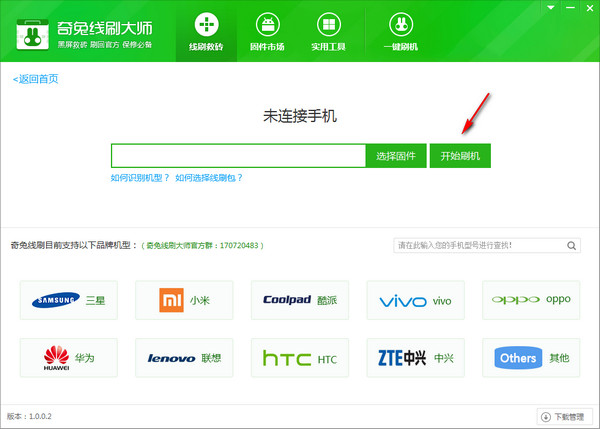Open the 如何选择线刷包 help link
The width and height of the screenshot is (600, 429).
tap(209, 178)
